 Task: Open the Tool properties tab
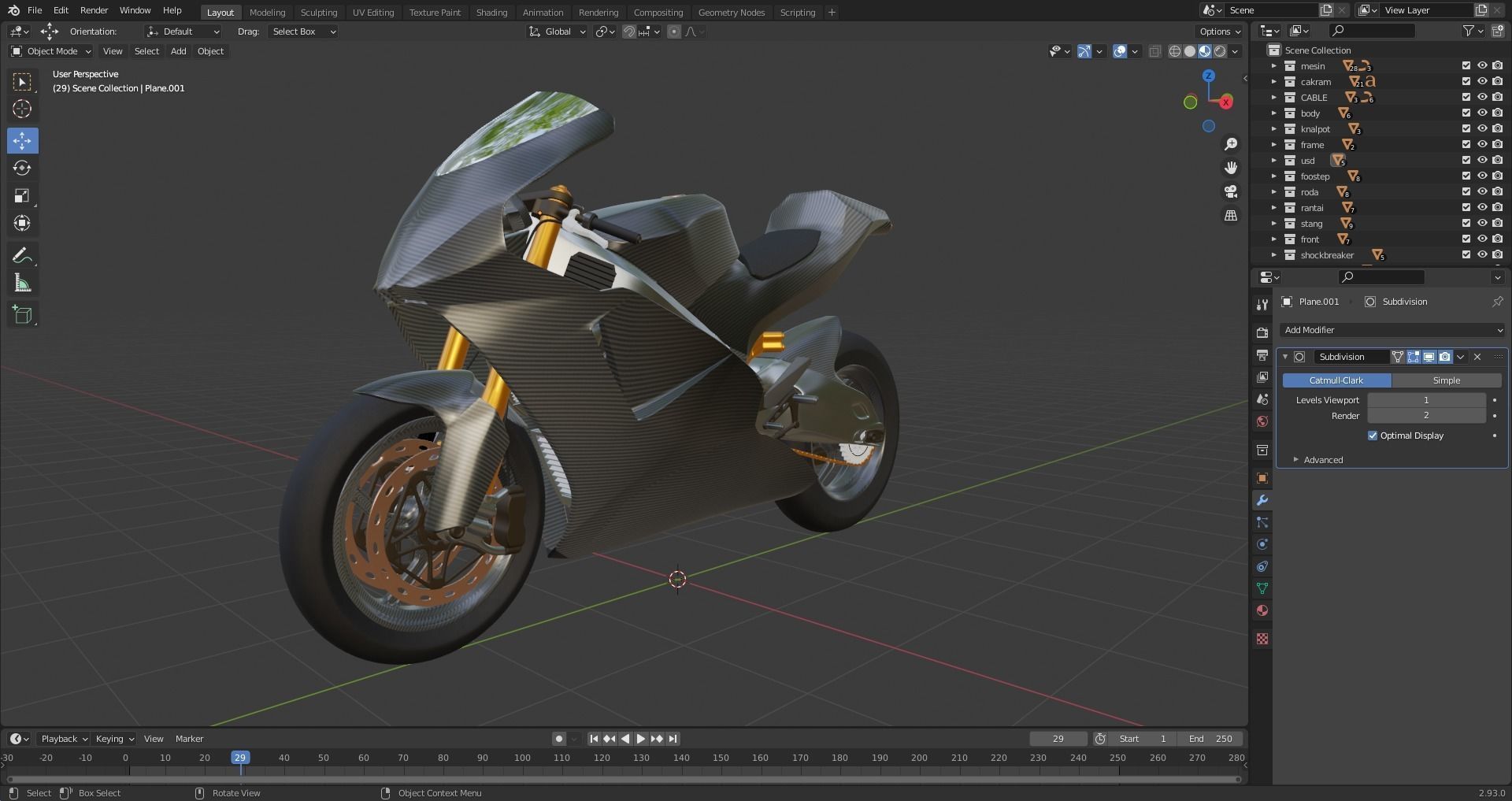pyautogui.click(x=1262, y=305)
